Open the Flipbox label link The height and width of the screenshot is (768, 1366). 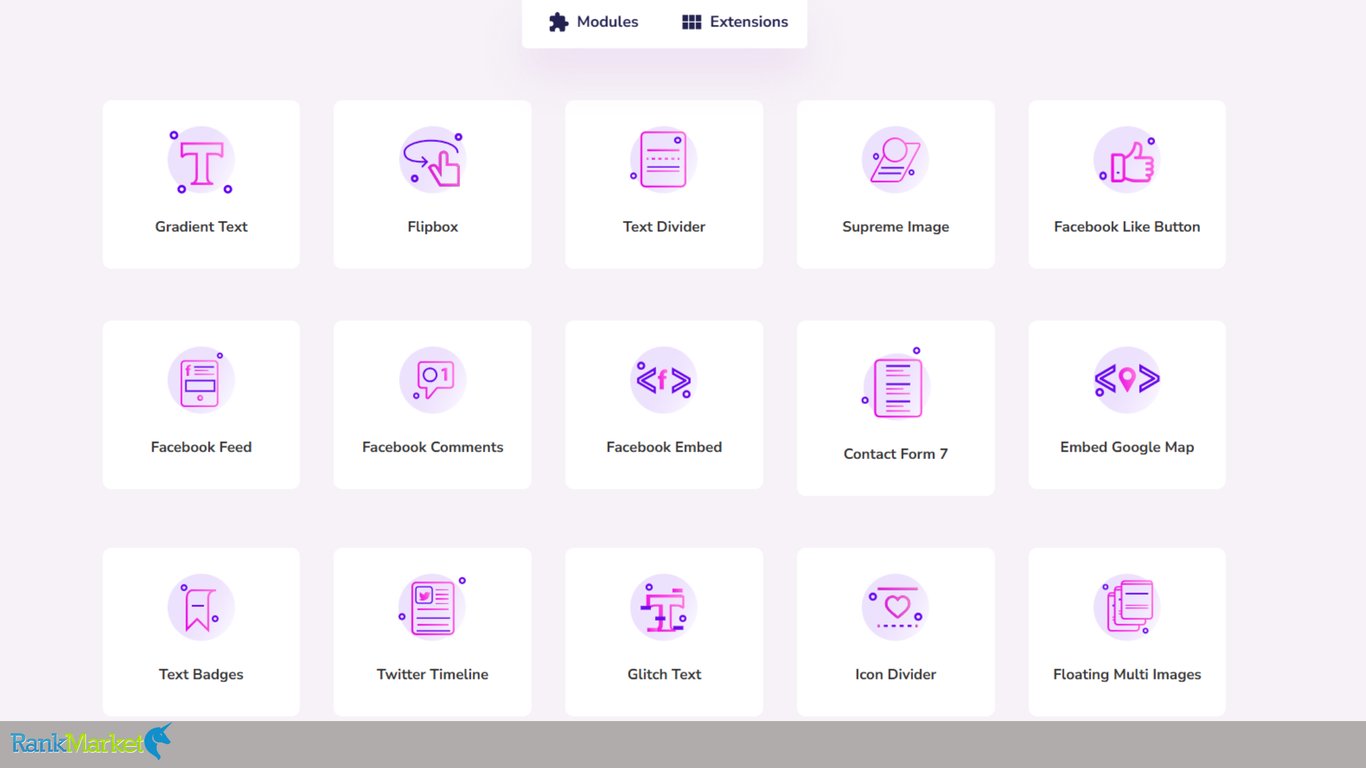point(432,227)
